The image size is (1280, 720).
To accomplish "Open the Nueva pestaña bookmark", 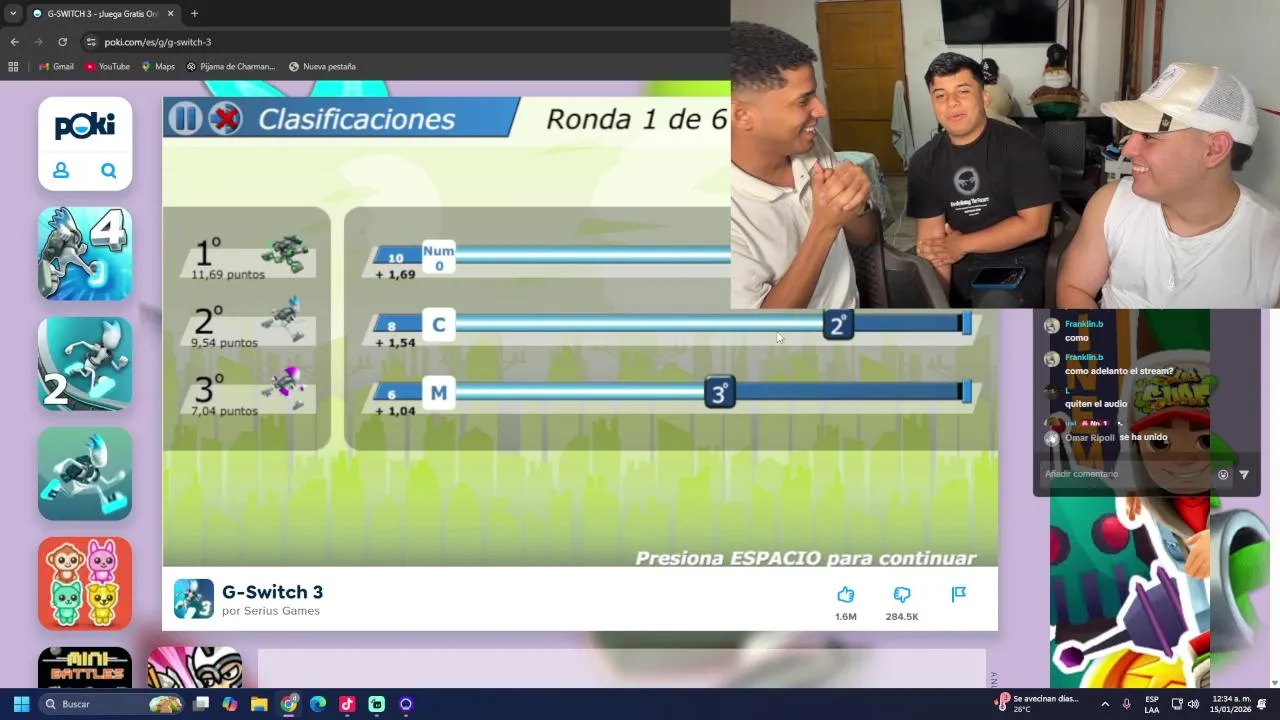I will [x=322, y=66].
